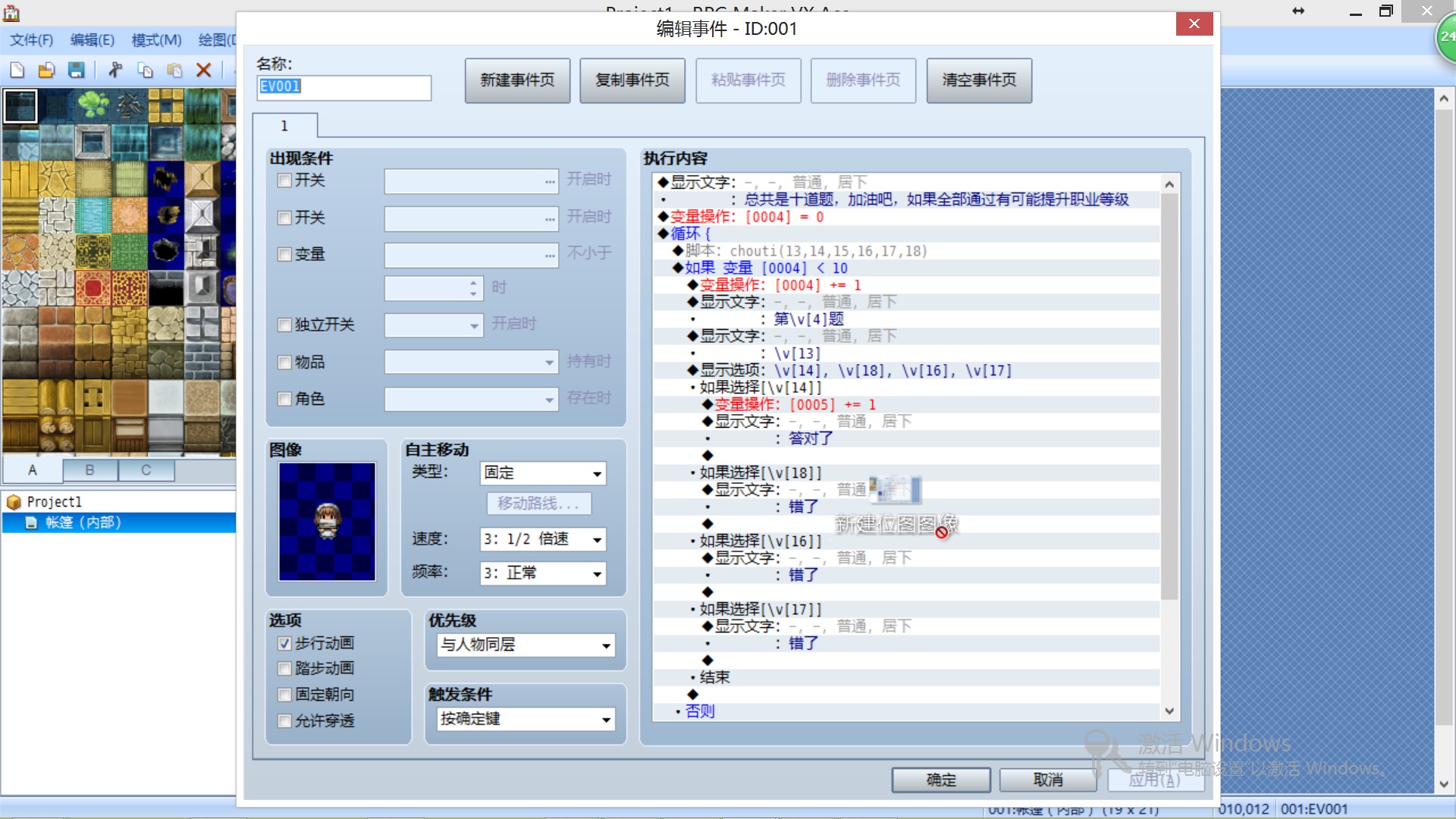
Task: Click 清空事件页 button
Action: click(x=979, y=80)
